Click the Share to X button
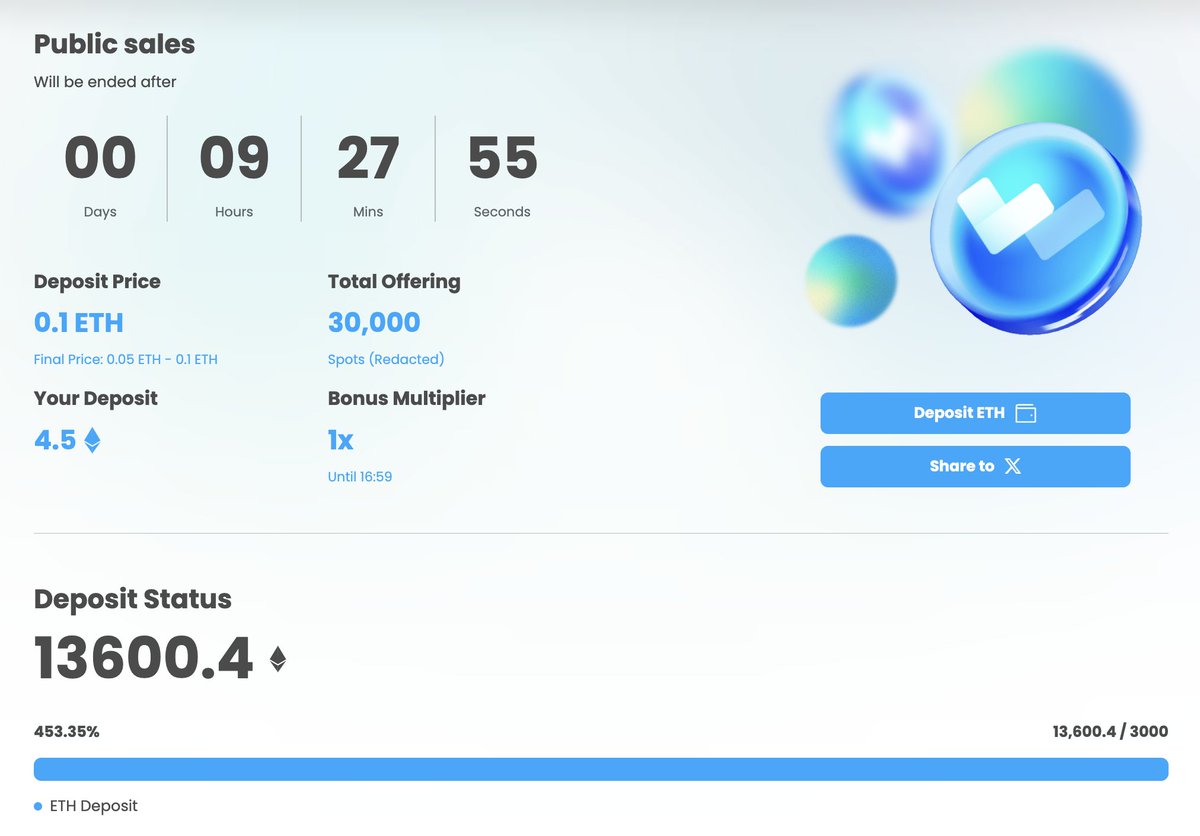This screenshot has height=836, width=1200. 975,466
